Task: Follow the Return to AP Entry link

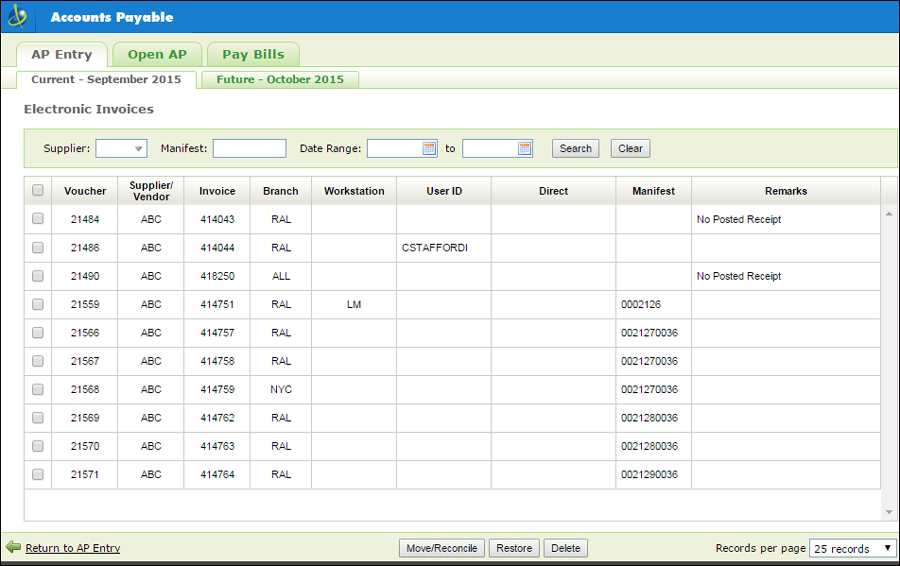Action: [73, 548]
